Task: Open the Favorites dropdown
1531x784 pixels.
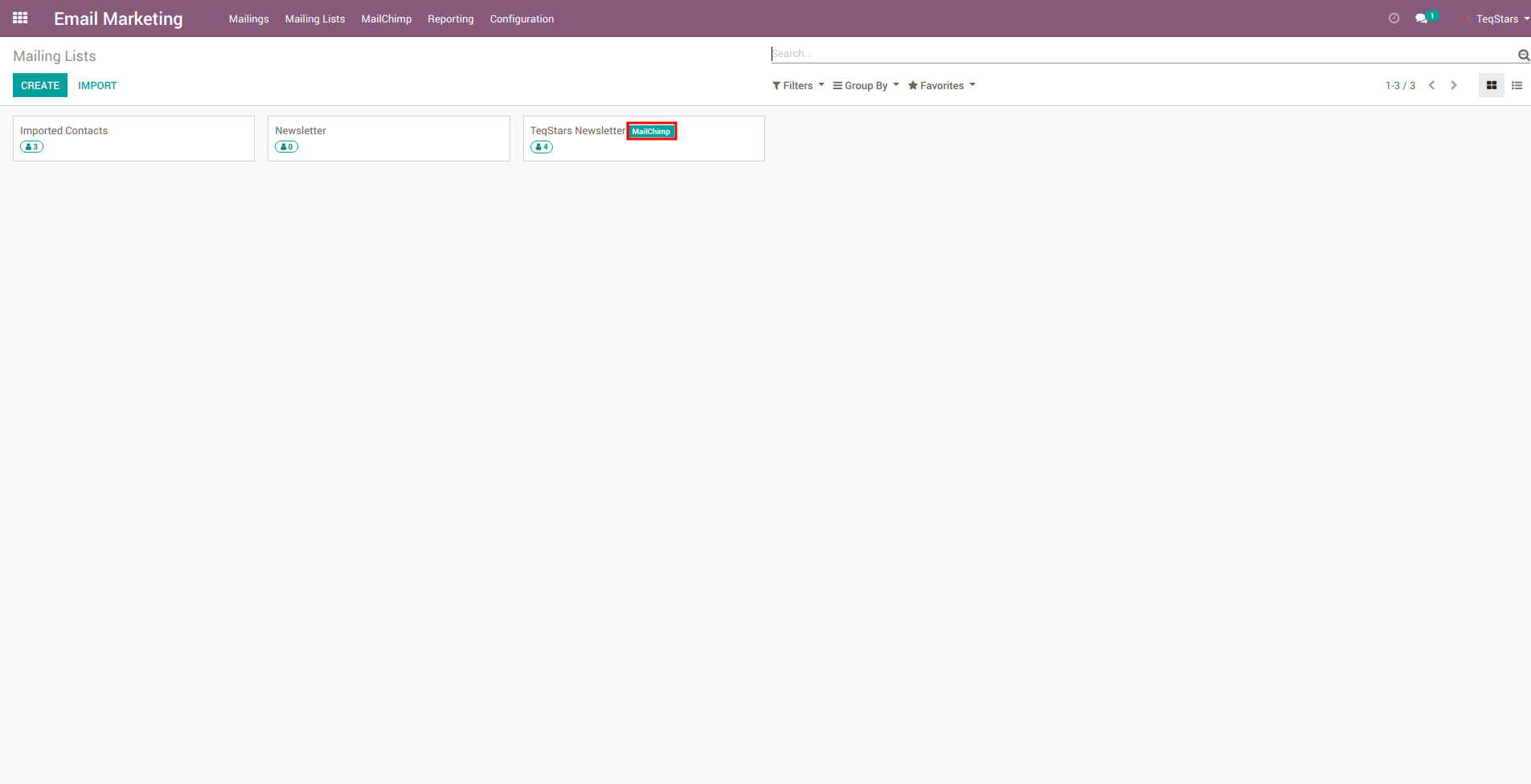Action: click(x=941, y=86)
